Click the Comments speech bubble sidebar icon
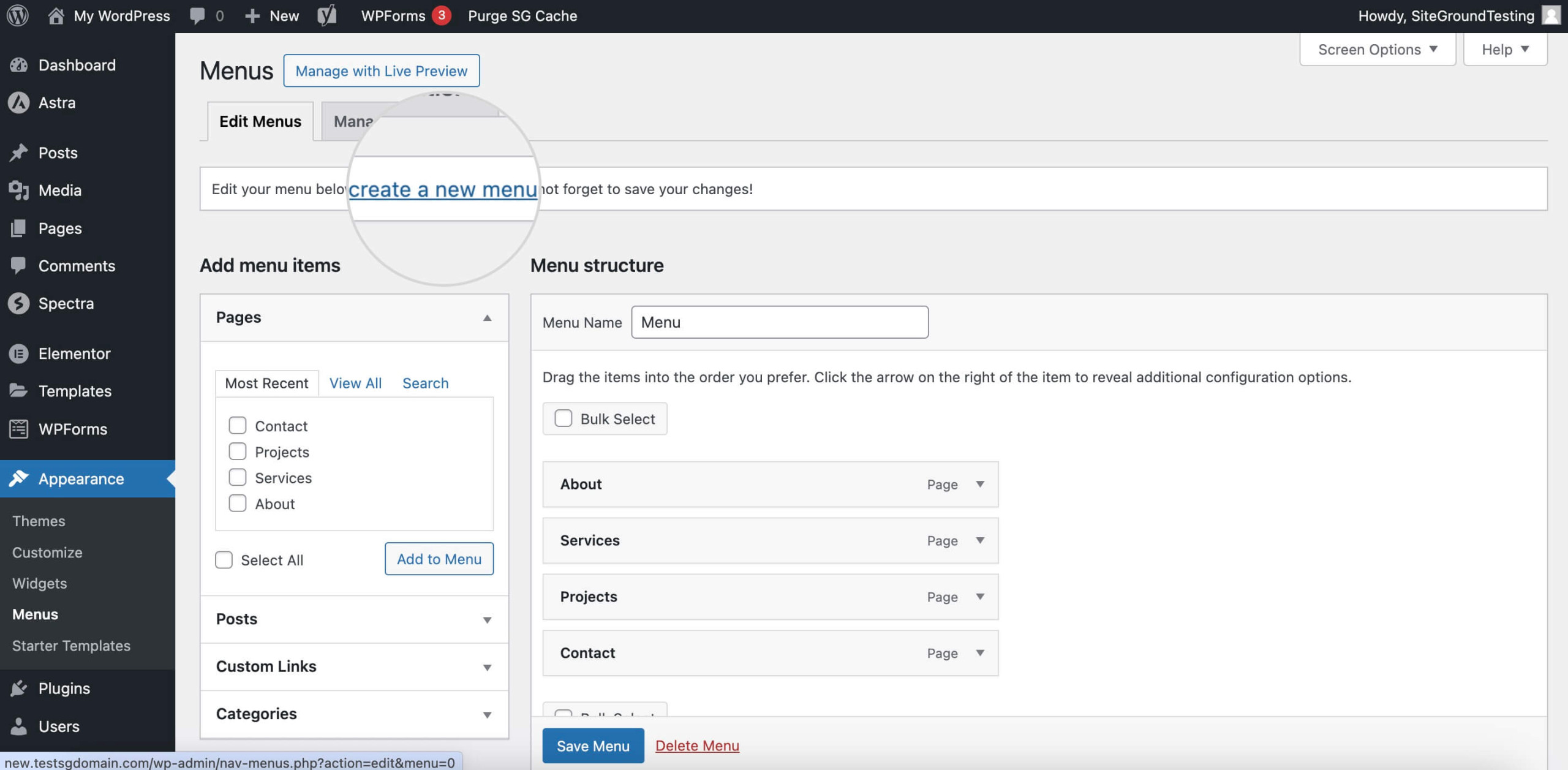The image size is (1568, 770). pyautogui.click(x=19, y=266)
